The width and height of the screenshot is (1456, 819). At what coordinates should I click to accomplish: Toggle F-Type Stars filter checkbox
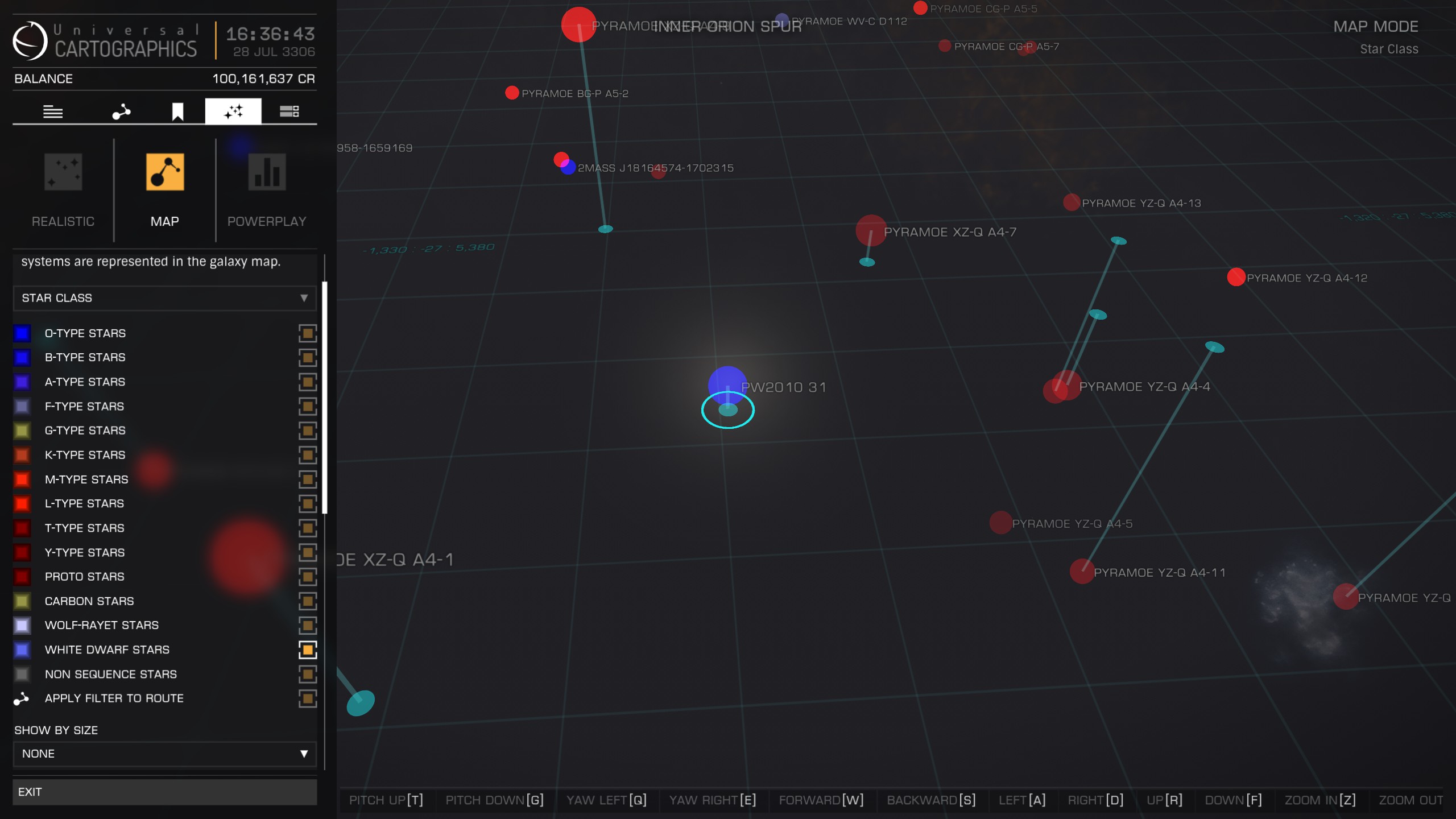point(308,407)
